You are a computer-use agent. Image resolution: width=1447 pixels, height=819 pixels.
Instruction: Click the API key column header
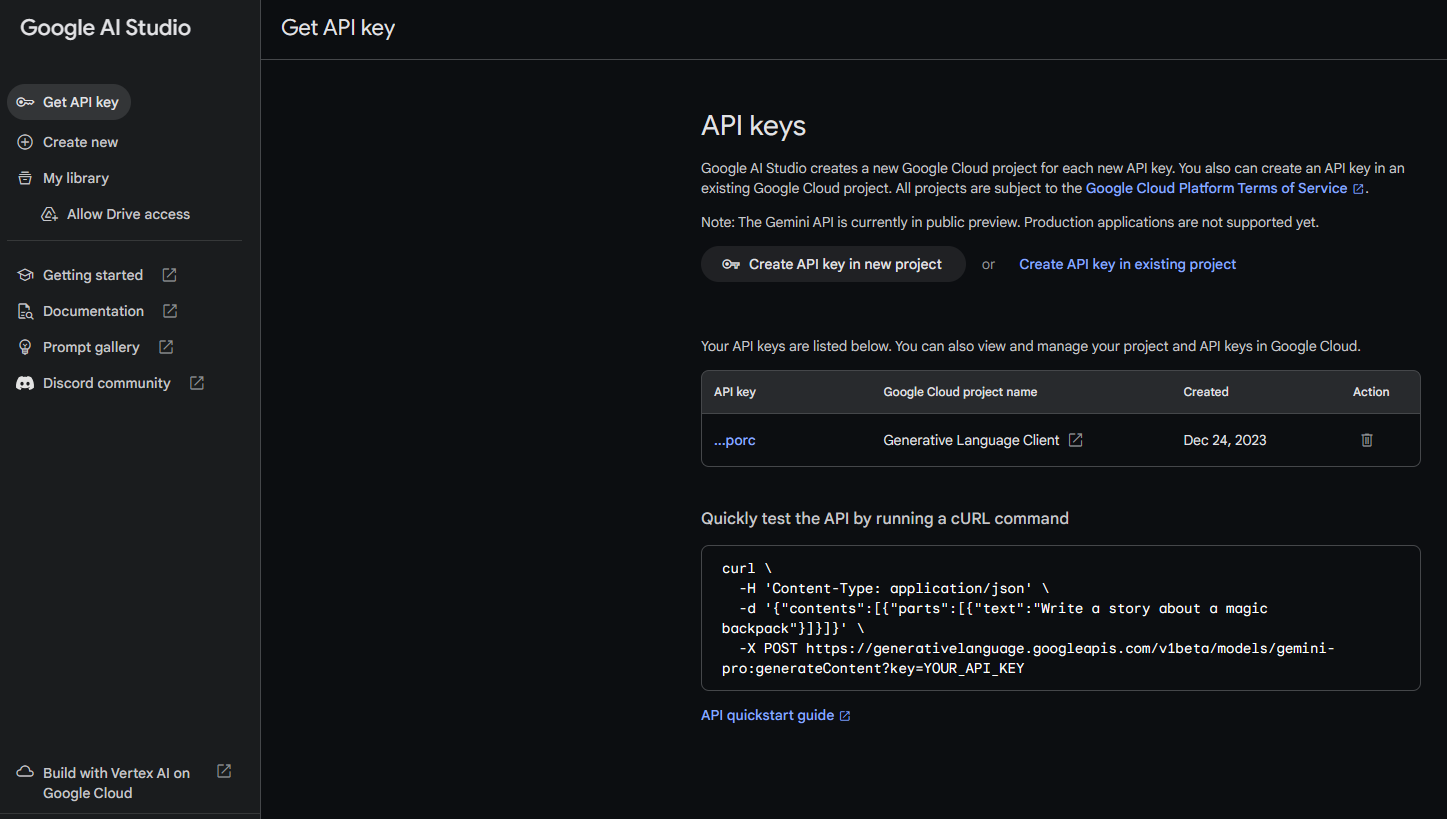point(735,392)
